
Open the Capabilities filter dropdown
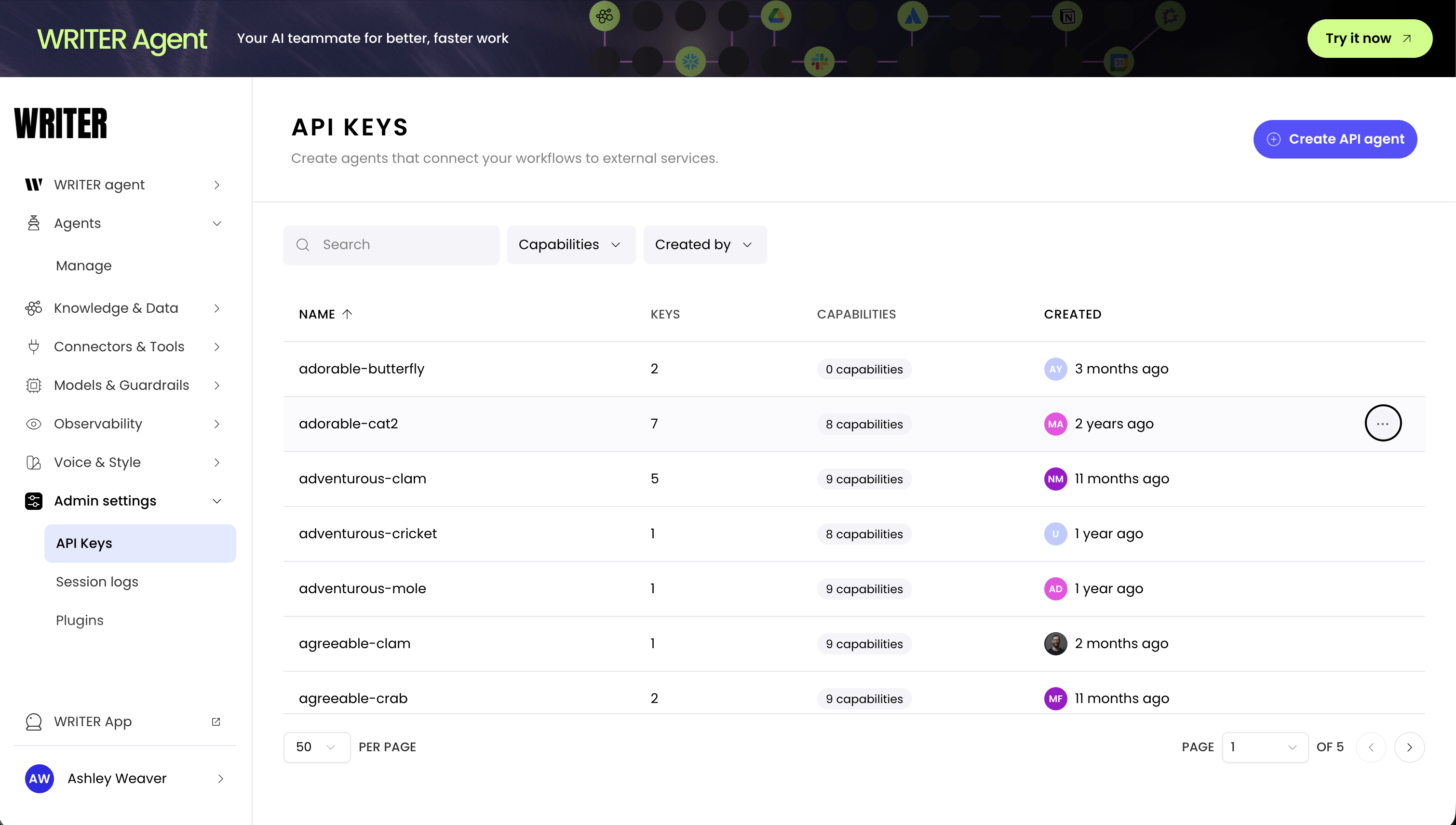coord(570,245)
